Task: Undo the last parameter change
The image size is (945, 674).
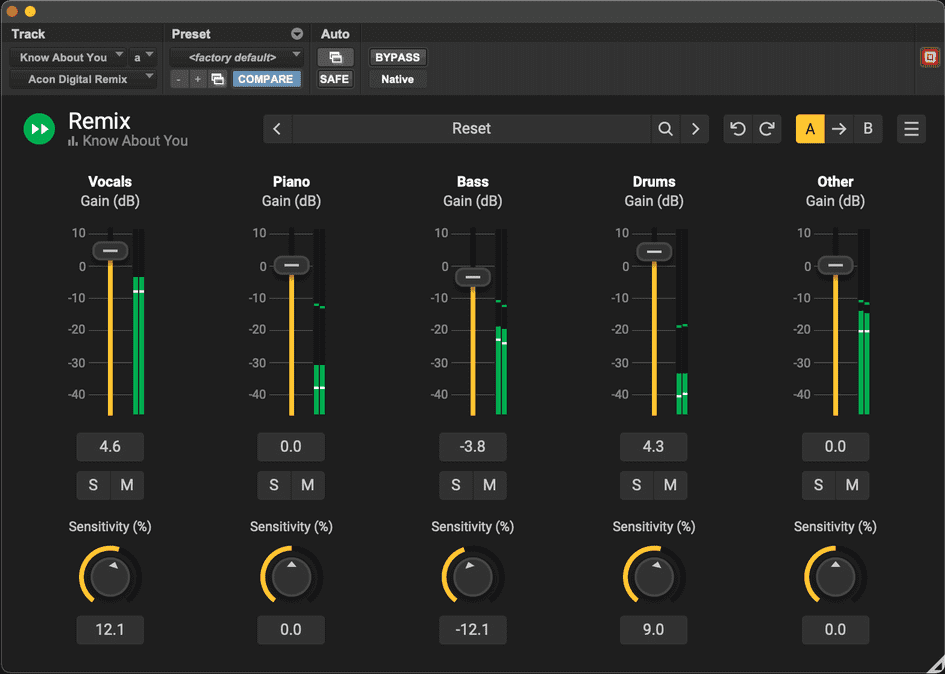Action: tap(739, 128)
